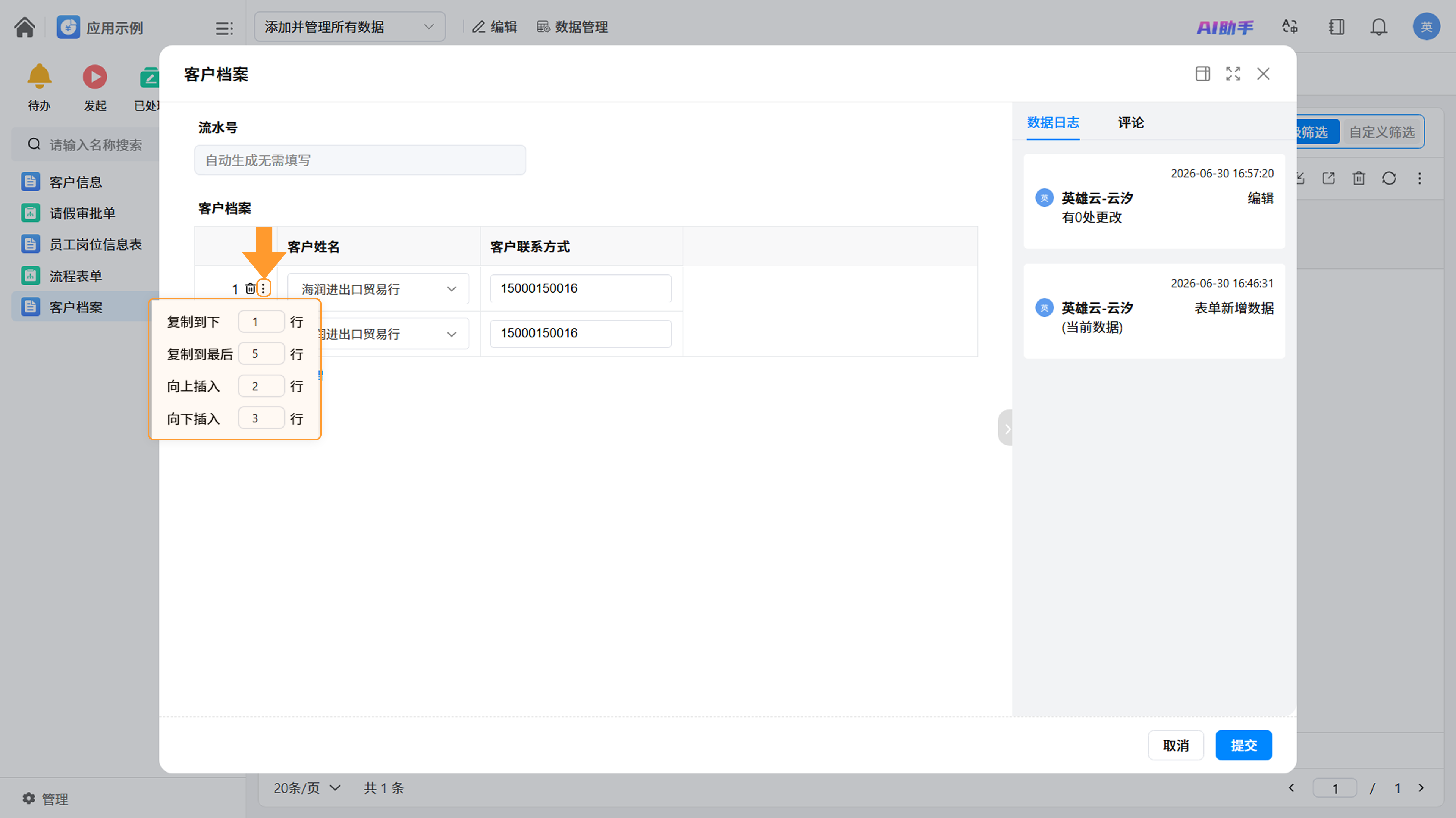The width and height of the screenshot is (1456, 818).
Task: Click the 流水号 auto-generated field
Action: (x=360, y=160)
